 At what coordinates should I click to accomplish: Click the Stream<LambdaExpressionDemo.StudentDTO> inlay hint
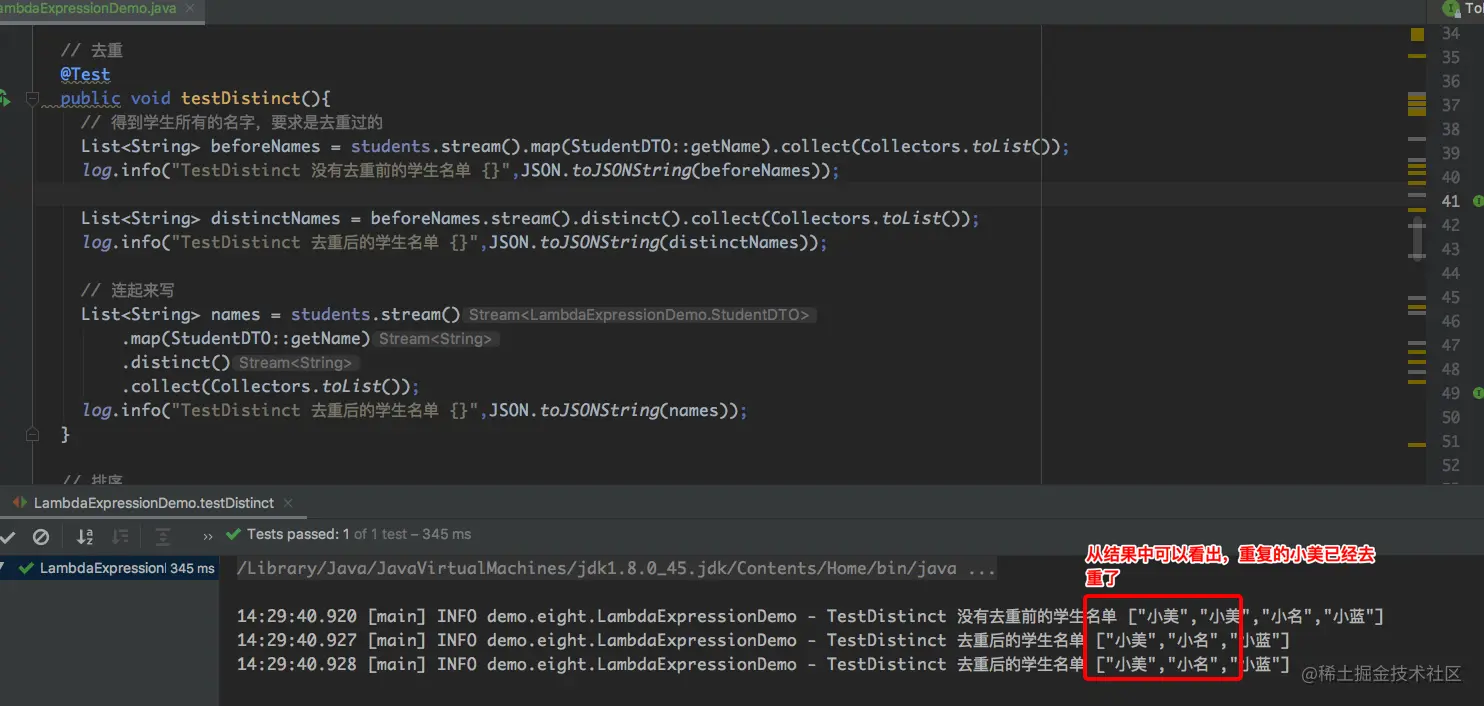click(640, 314)
